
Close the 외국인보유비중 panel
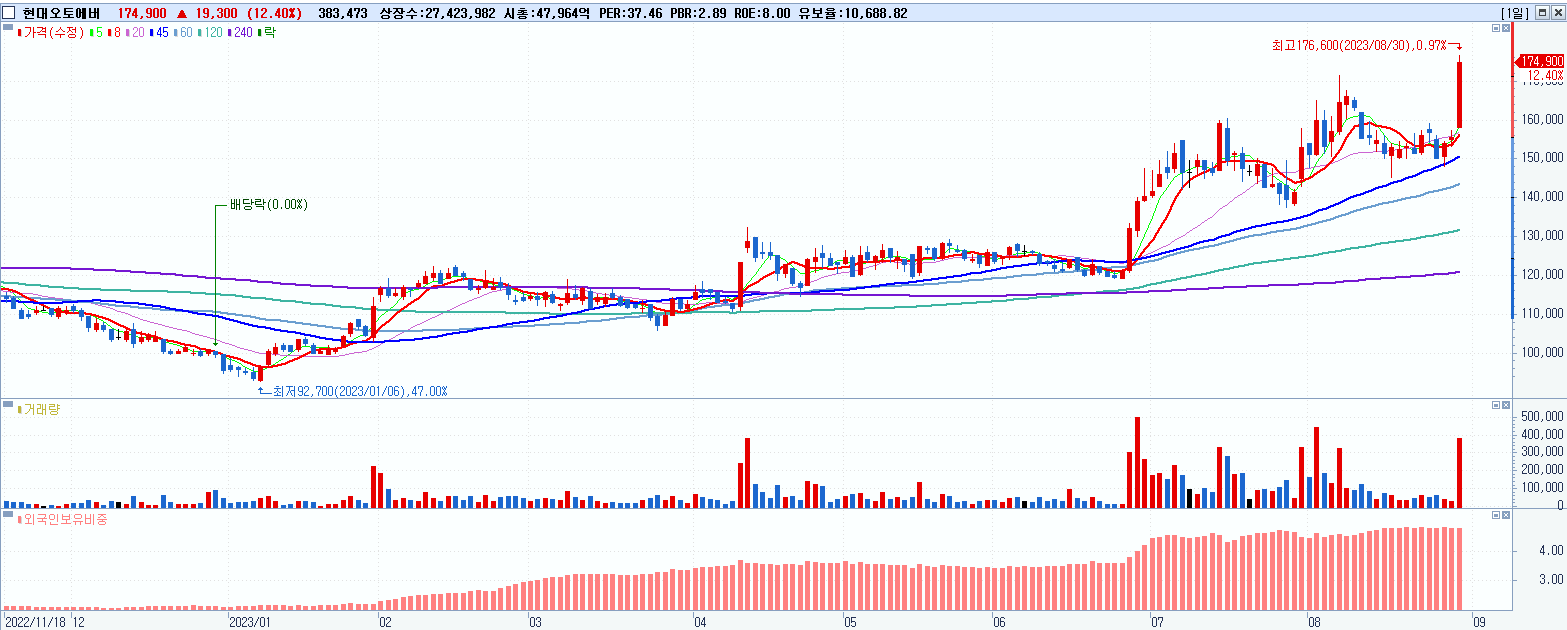pos(1507,515)
